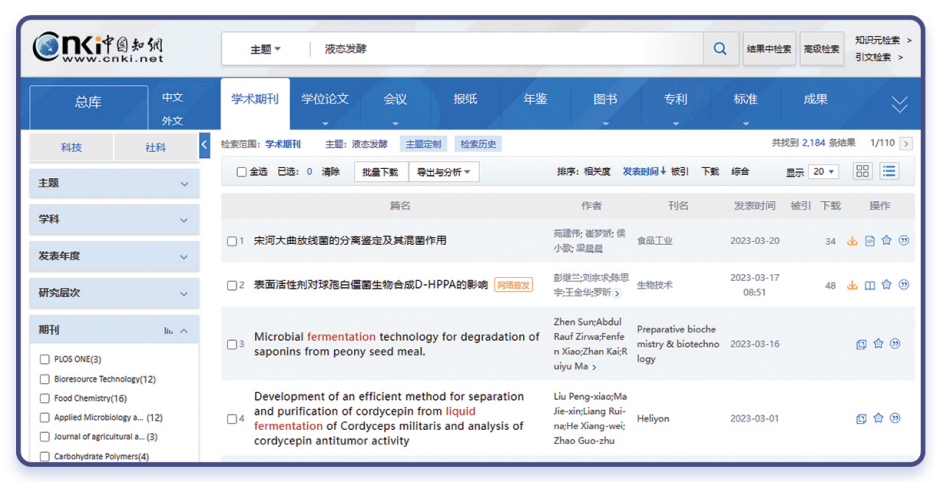Open full-text link icon for cordycepin article

[x=861, y=418]
